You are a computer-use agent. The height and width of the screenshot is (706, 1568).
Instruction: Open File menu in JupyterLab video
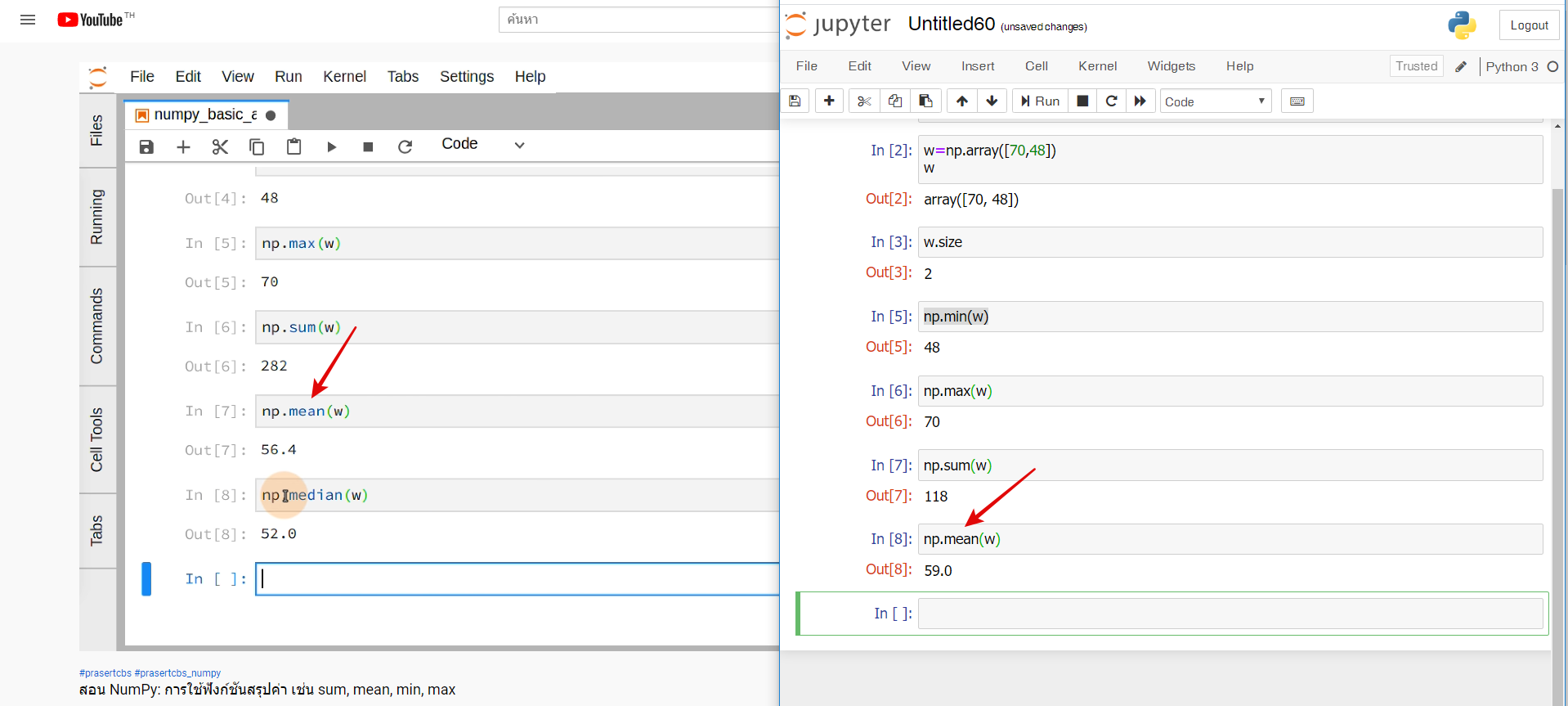141,76
